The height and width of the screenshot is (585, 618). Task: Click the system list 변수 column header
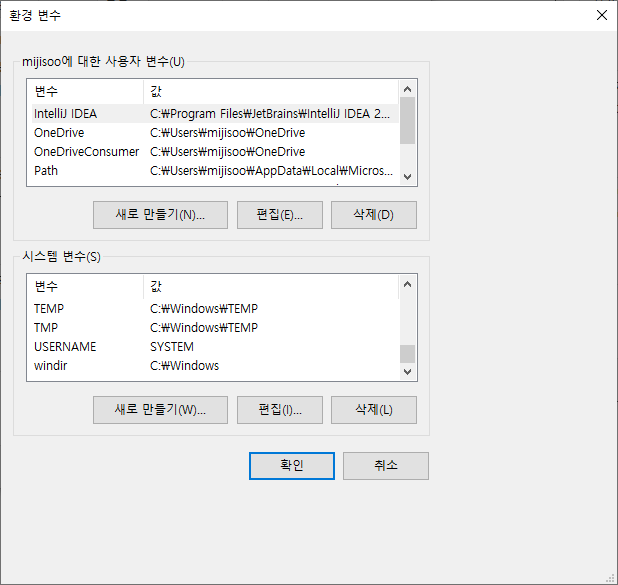(87, 286)
